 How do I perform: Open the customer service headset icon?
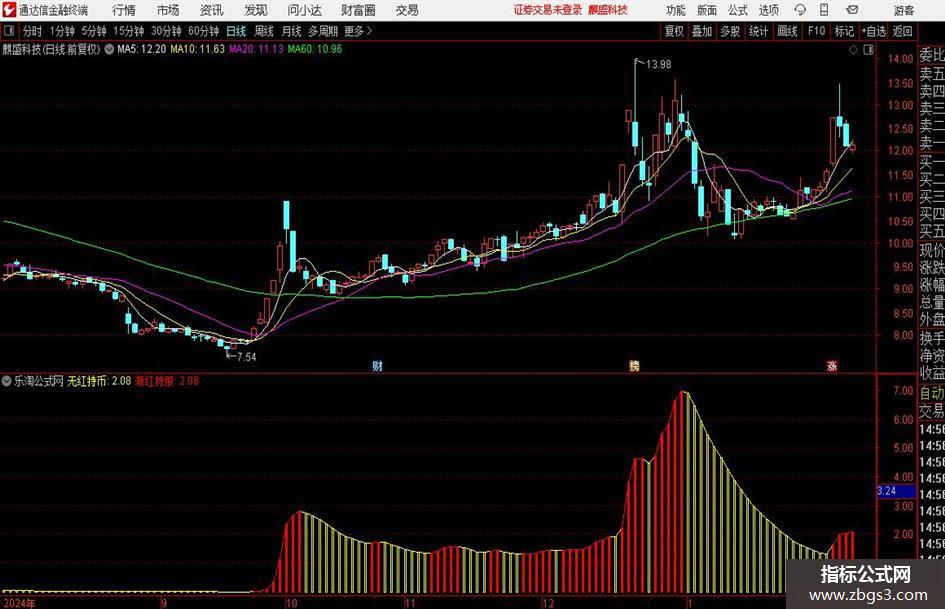click(800, 10)
